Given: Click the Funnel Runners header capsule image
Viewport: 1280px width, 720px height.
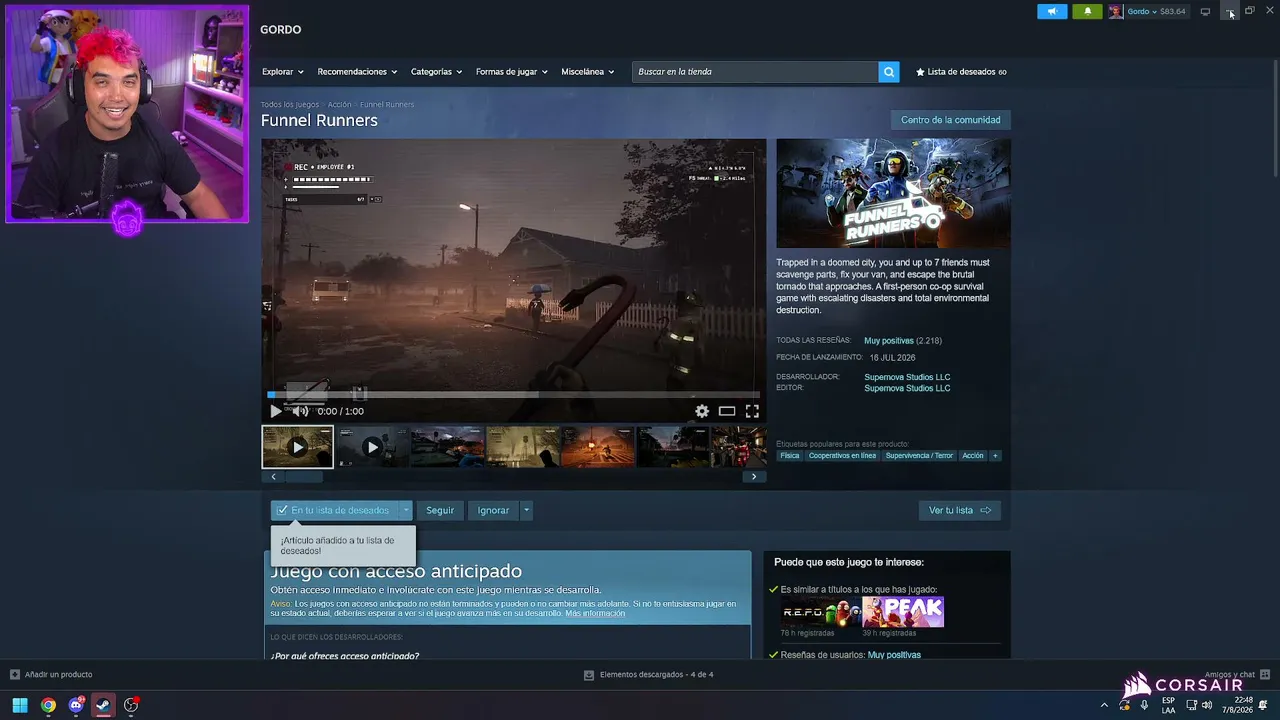Looking at the screenshot, I should pos(894,194).
